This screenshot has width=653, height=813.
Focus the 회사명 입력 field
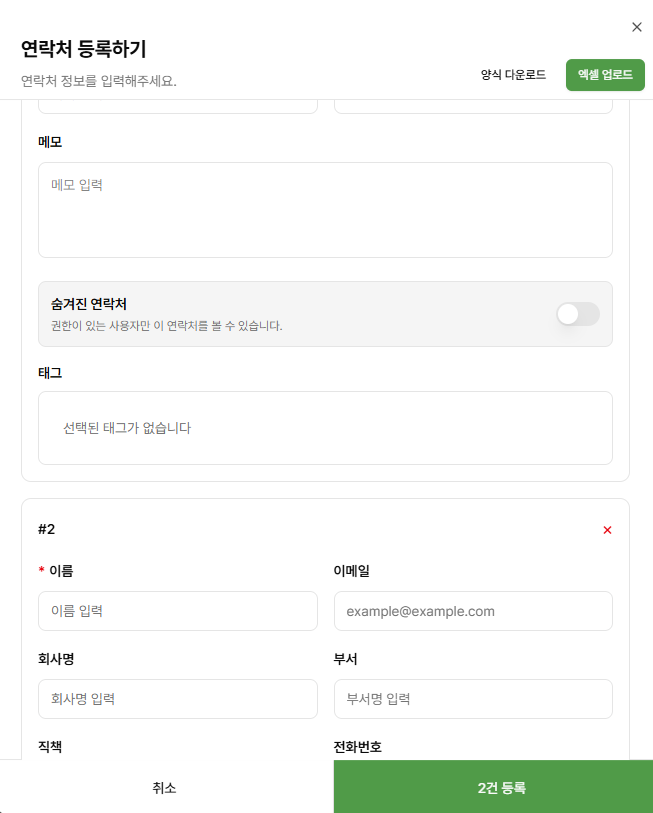click(178, 699)
